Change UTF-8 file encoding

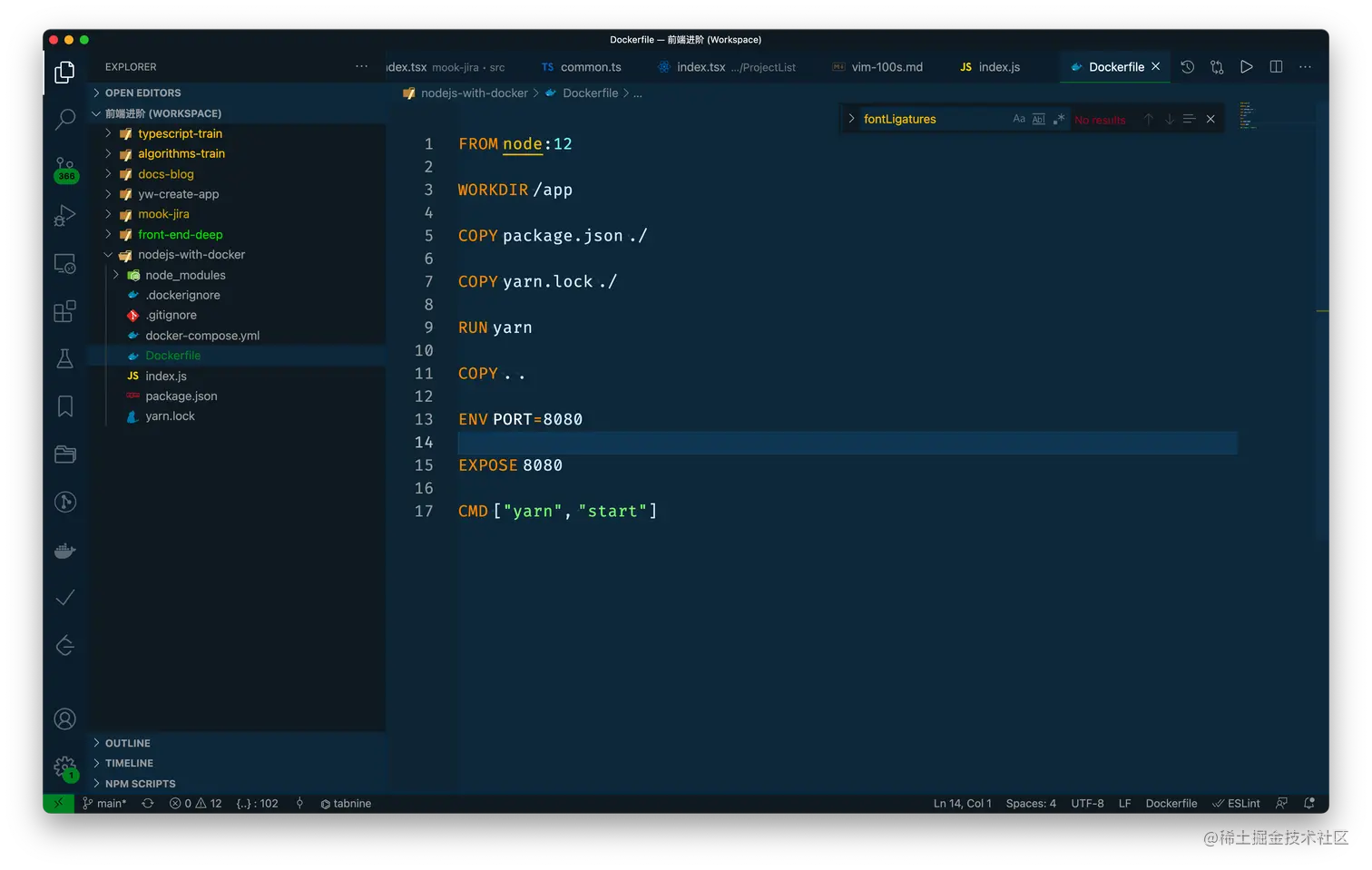point(1087,804)
